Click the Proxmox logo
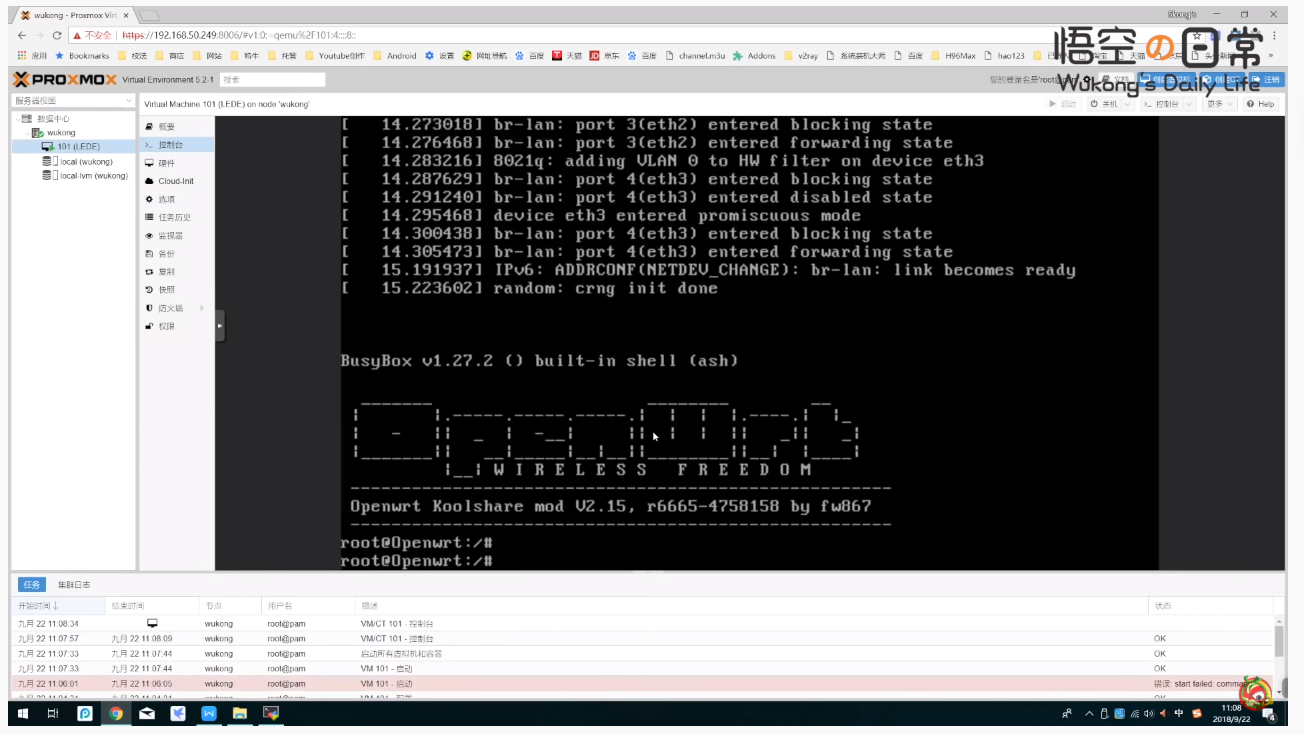The width and height of the screenshot is (1304, 734). [x=64, y=80]
